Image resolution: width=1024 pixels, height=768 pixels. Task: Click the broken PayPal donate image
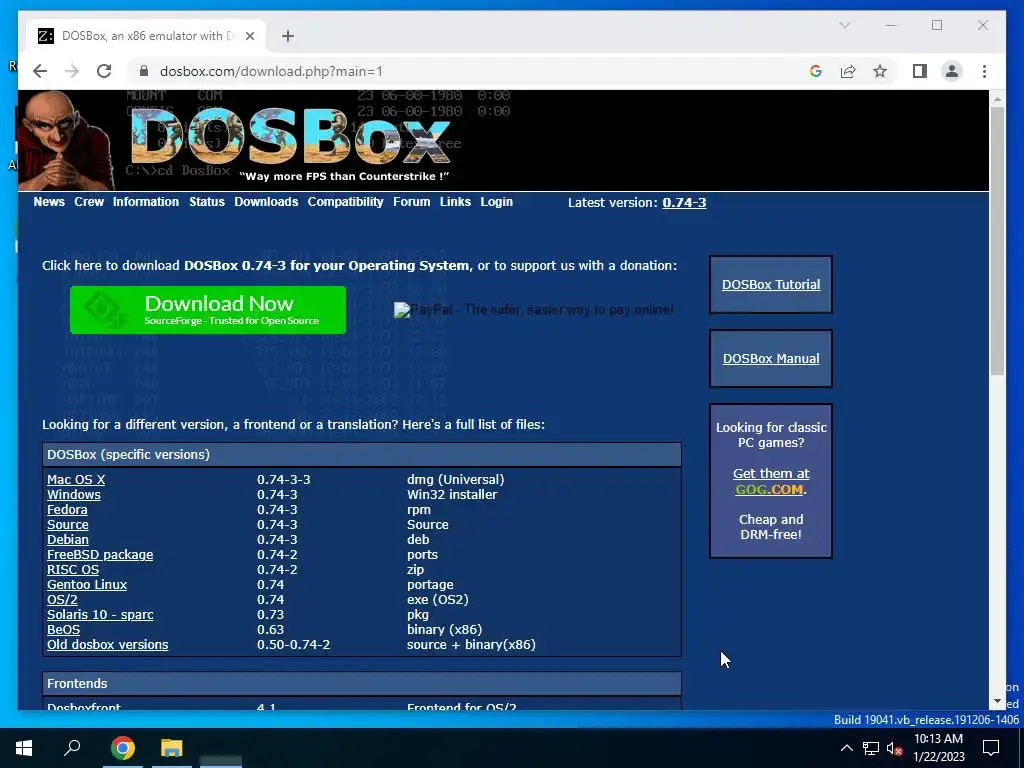coord(534,310)
